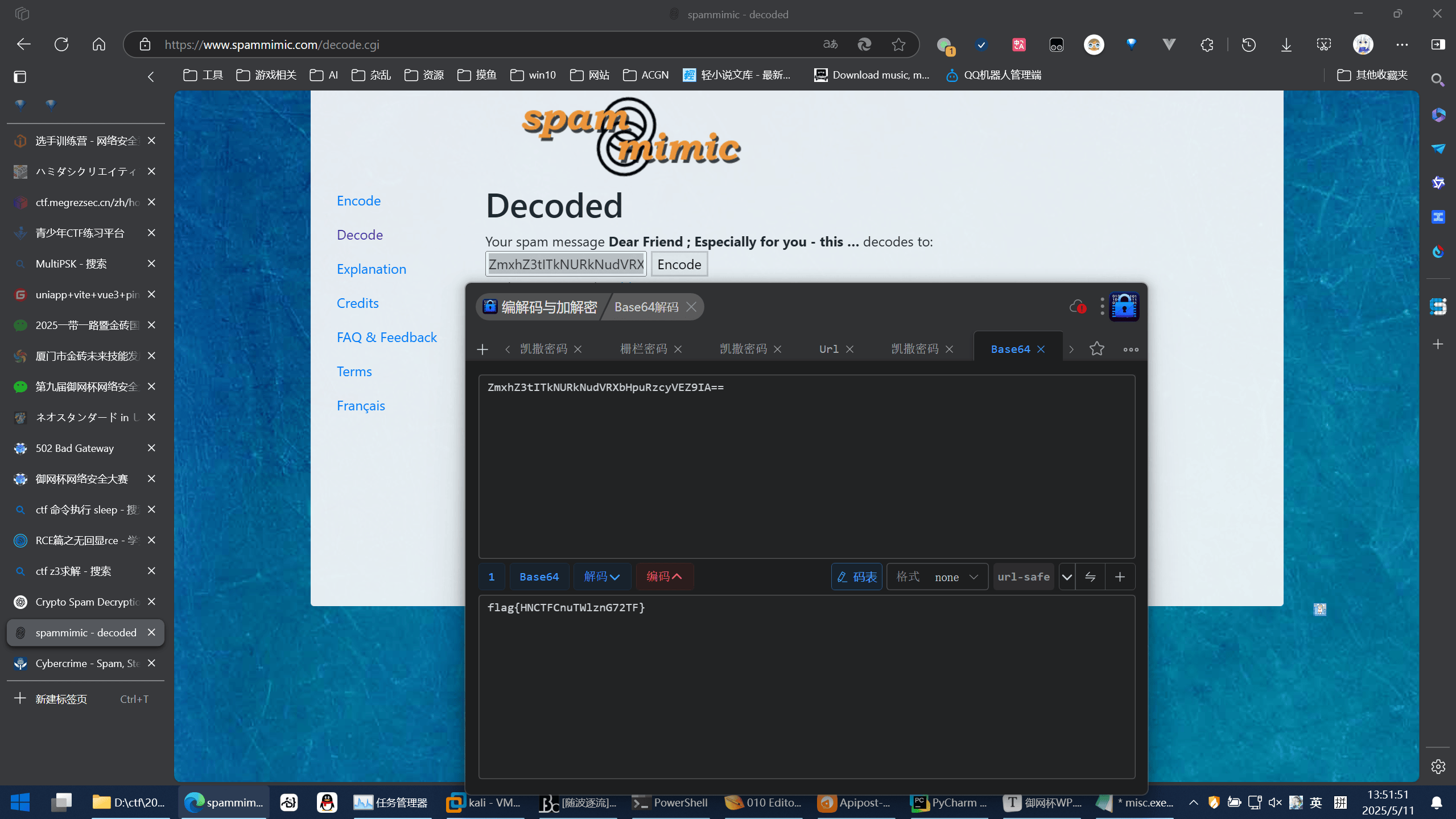Switch to the Url cipher tab
The width and height of the screenshot is (1456, 819).
(x=828, y=349)
